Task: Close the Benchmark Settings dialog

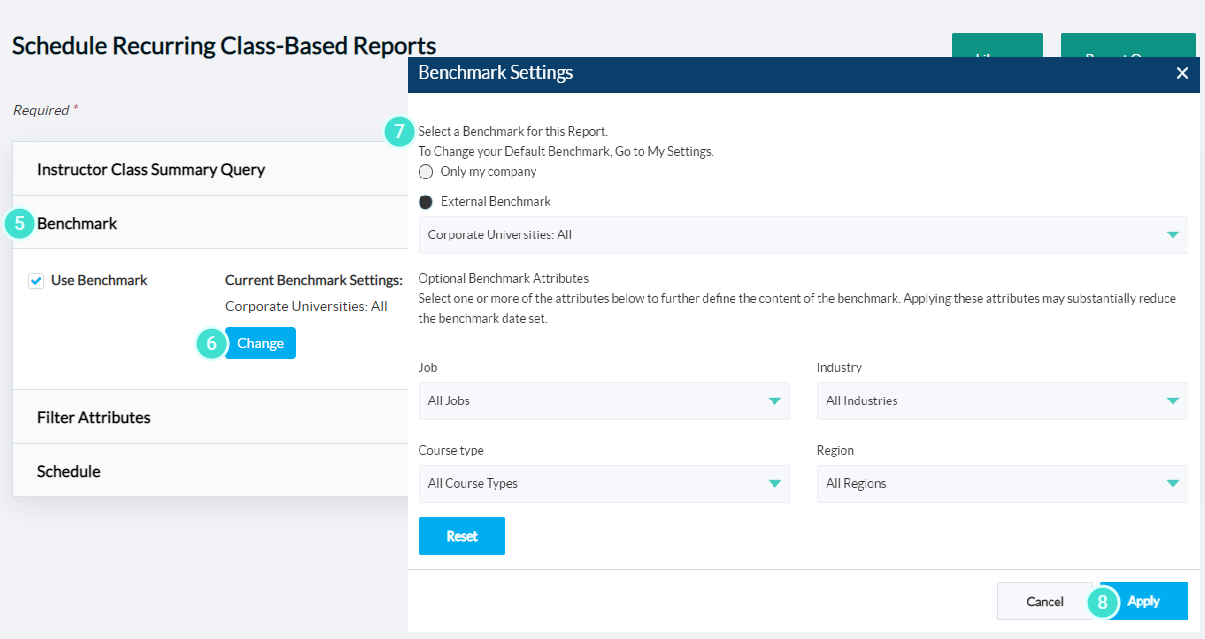Action: [x=1182, y=74]
